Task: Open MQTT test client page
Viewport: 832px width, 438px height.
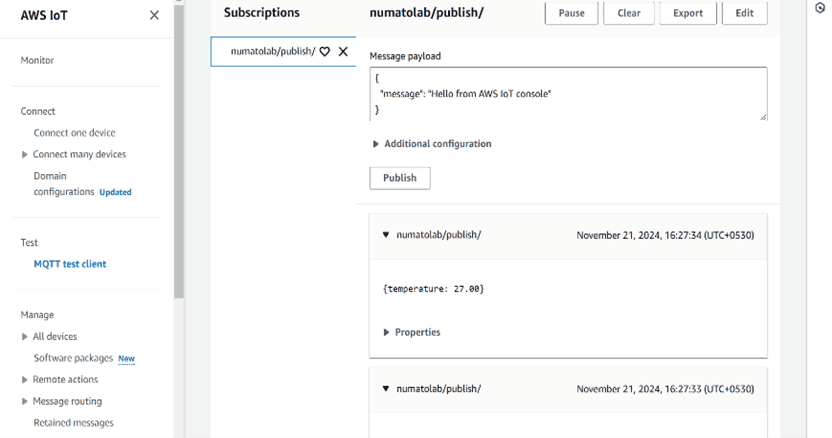Action: point(70,264)
